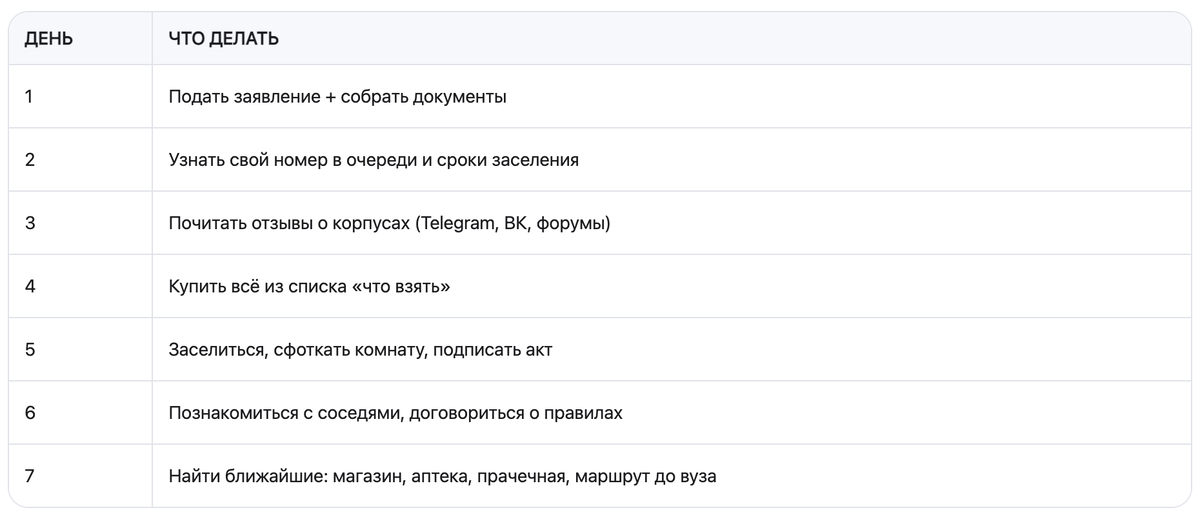Click day number 3 cell
1200x519 pixels.
[x=30, y=223]
